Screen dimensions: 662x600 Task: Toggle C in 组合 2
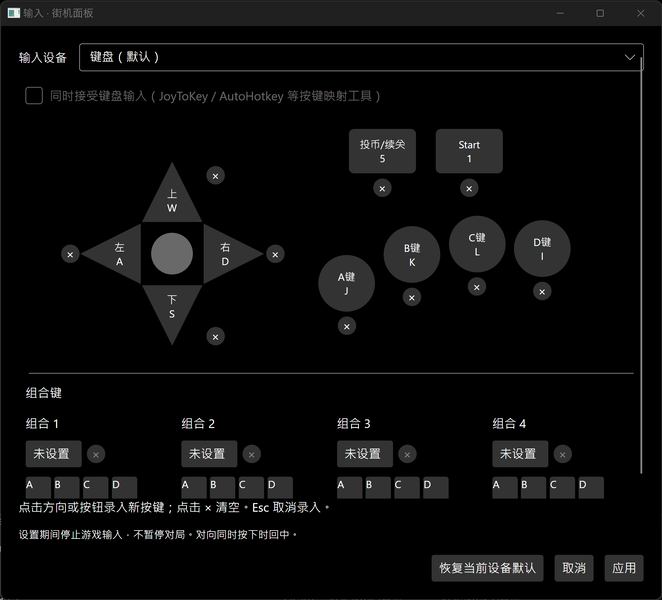coord(251,488)
